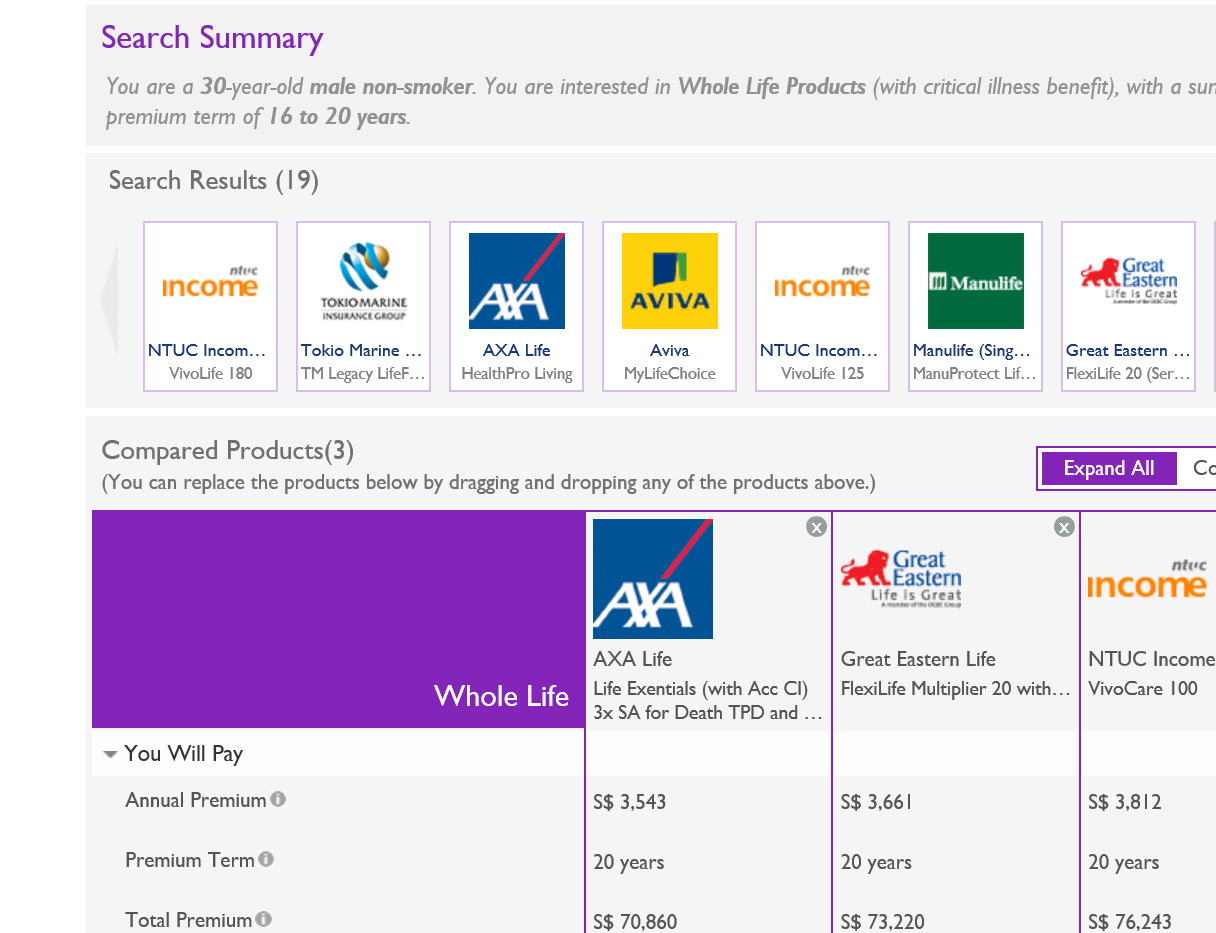1216x933 pixels.
Task: Open FlexiLife Multiplier 20 product name
Action: [955, 688]
